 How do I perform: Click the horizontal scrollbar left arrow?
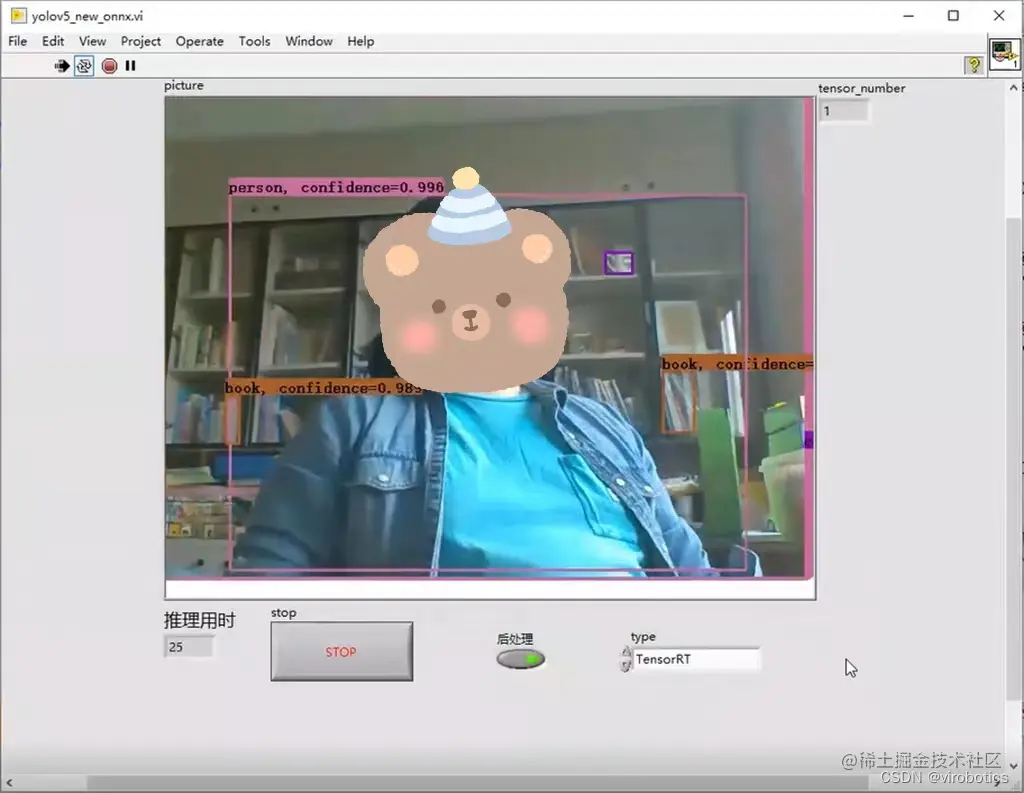pyautogui.click(x=9, y=784)
